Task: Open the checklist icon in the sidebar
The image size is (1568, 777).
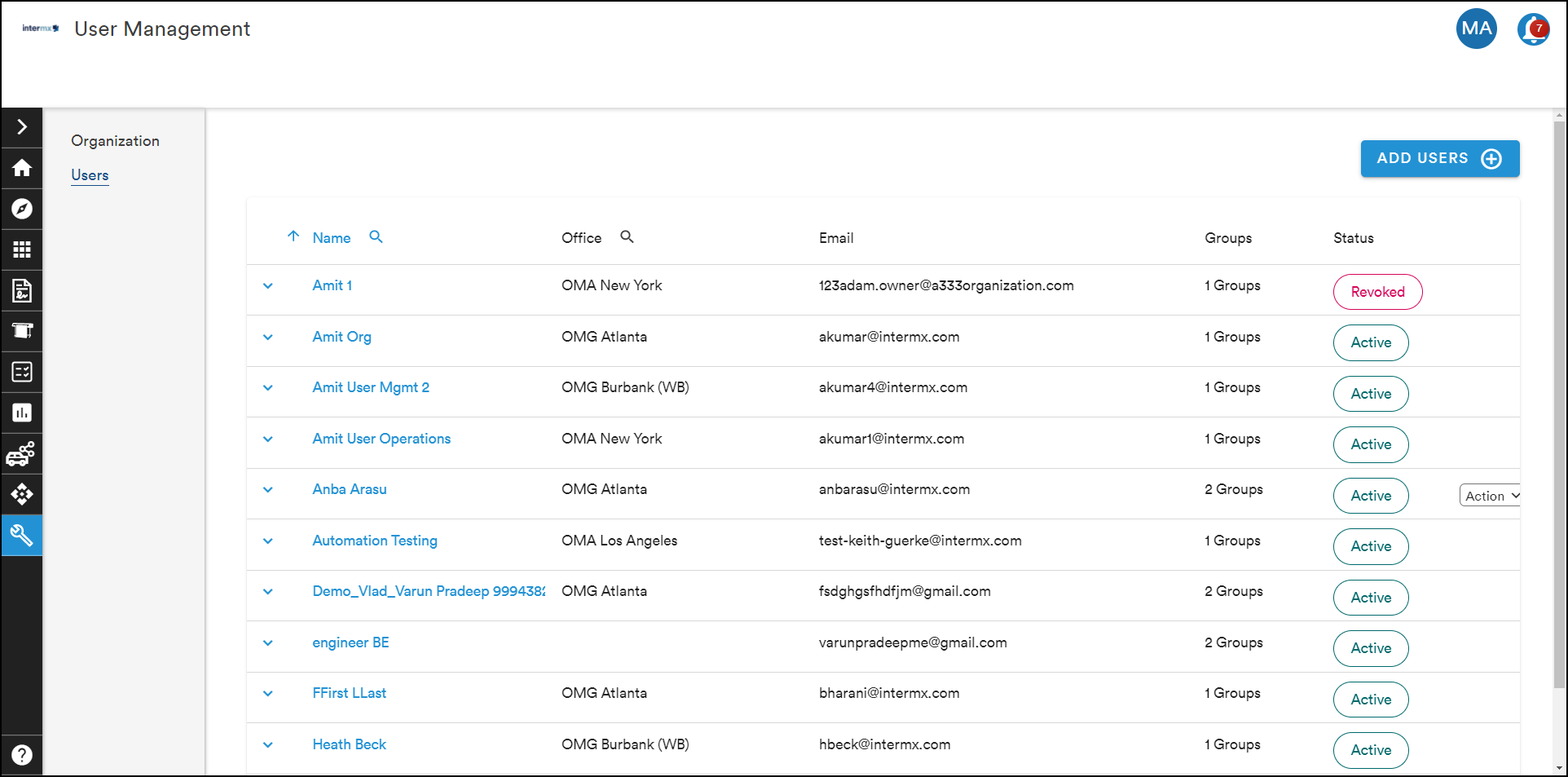Action: point(22,372)
